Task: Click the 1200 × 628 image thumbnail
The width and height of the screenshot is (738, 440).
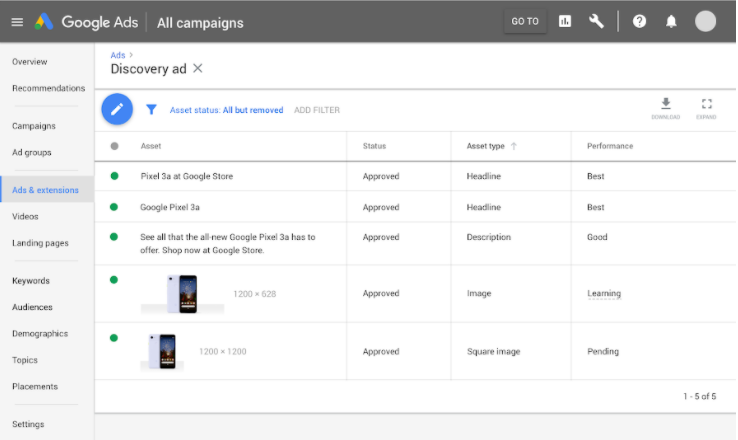Action: (x=182, y=294)
